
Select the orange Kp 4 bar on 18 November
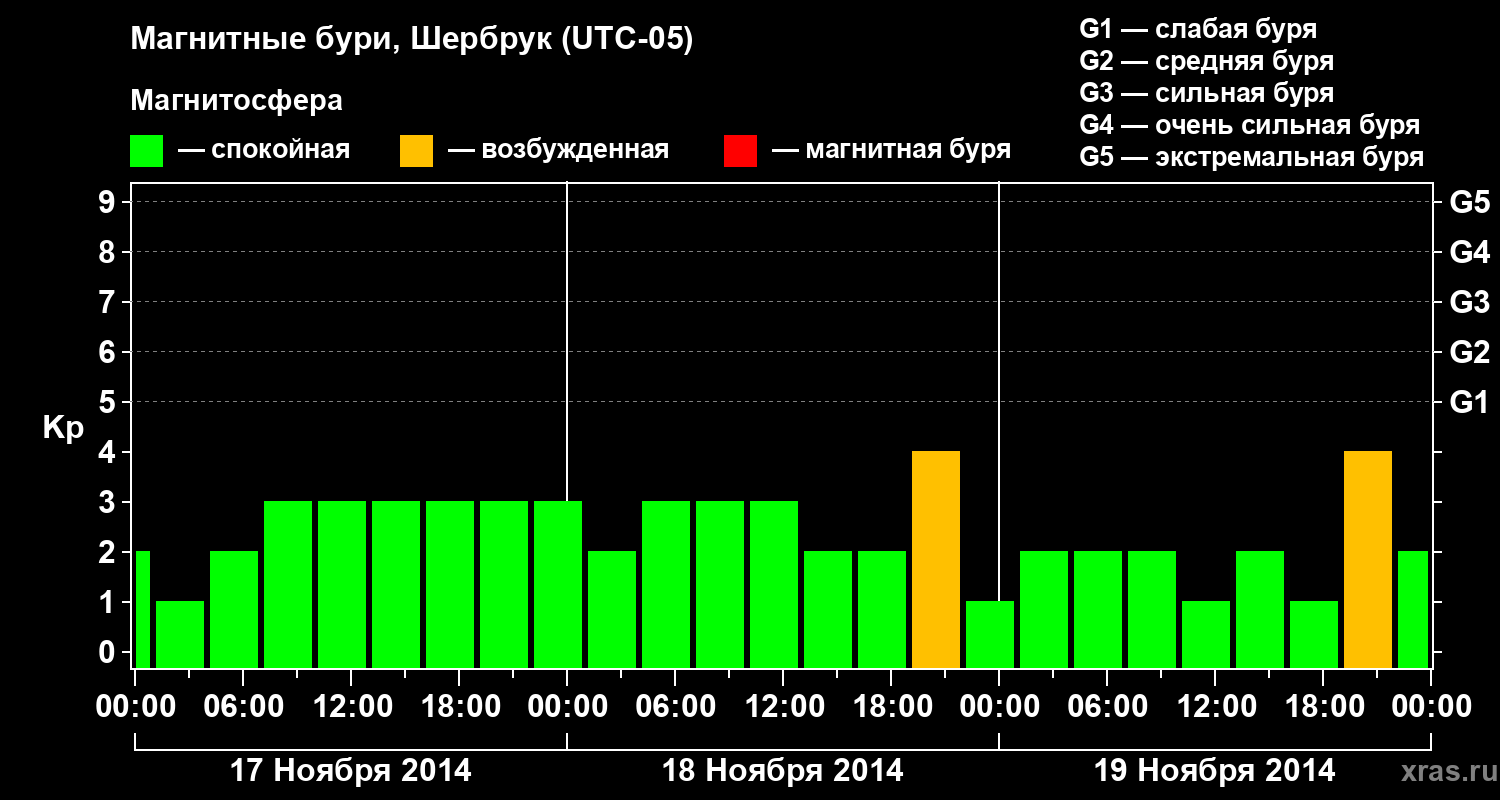click(x=936, y=559)
